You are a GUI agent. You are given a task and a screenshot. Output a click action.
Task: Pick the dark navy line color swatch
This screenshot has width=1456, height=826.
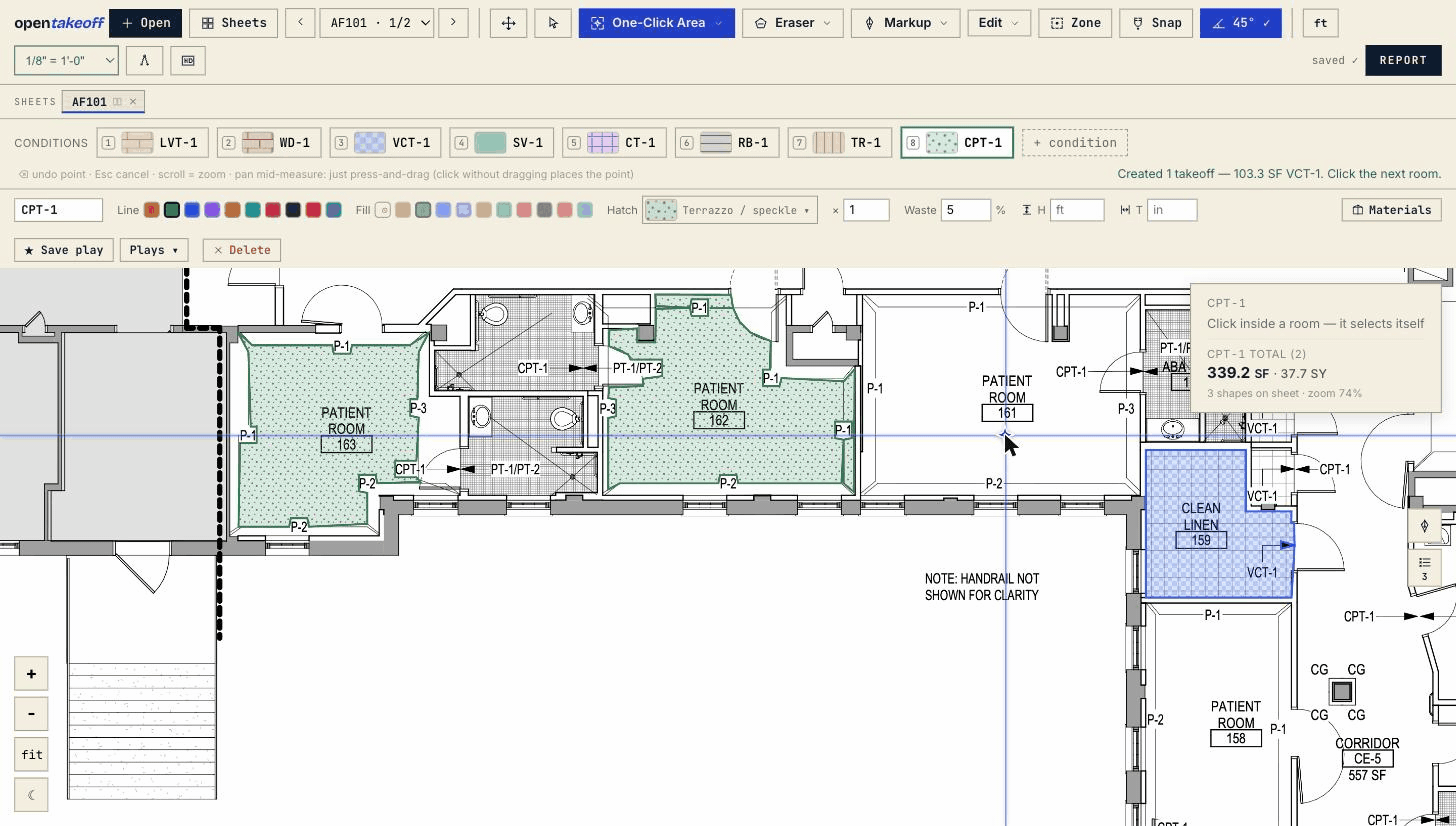pyautogui.click(x=293, y=210)
